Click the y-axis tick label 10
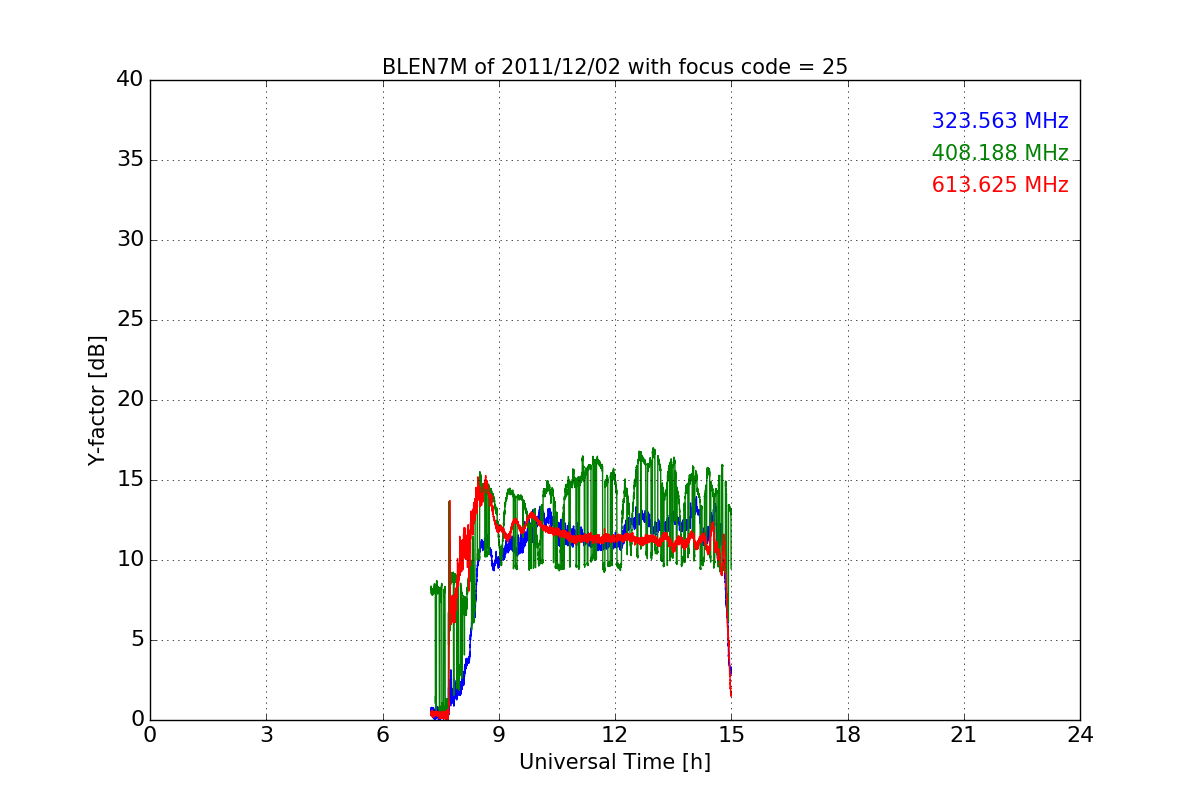Image resolution: width=1200 pixels, height=800 pixels. [130, 560]
